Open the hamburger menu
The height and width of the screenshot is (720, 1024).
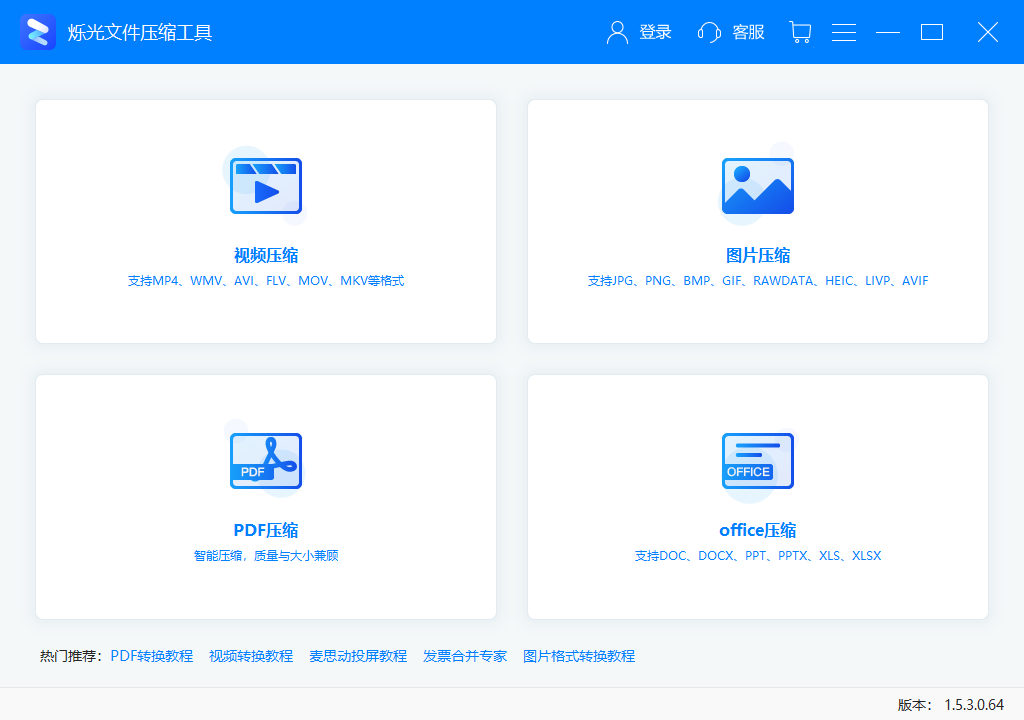844,32
